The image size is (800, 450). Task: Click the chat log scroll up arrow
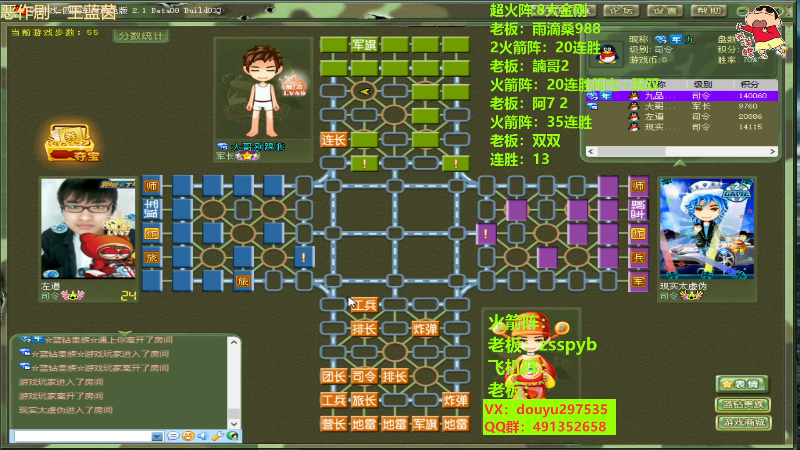234,342
